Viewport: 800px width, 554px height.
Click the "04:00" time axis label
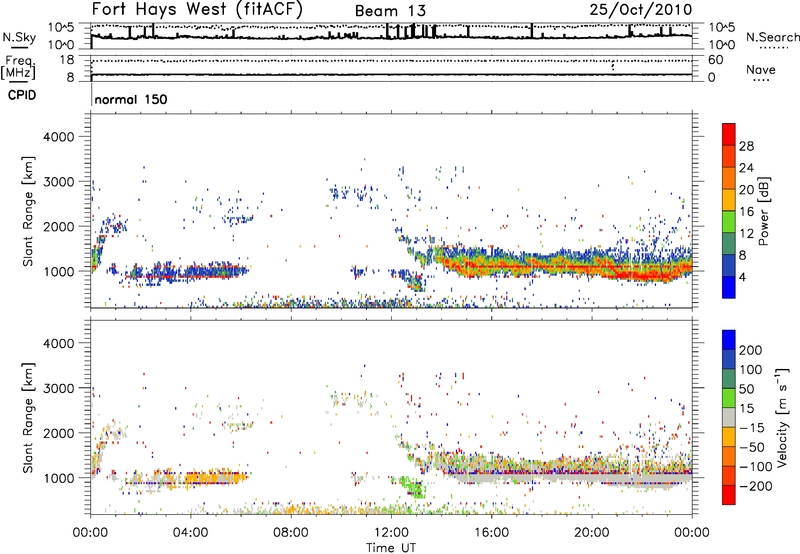(190, 533)
